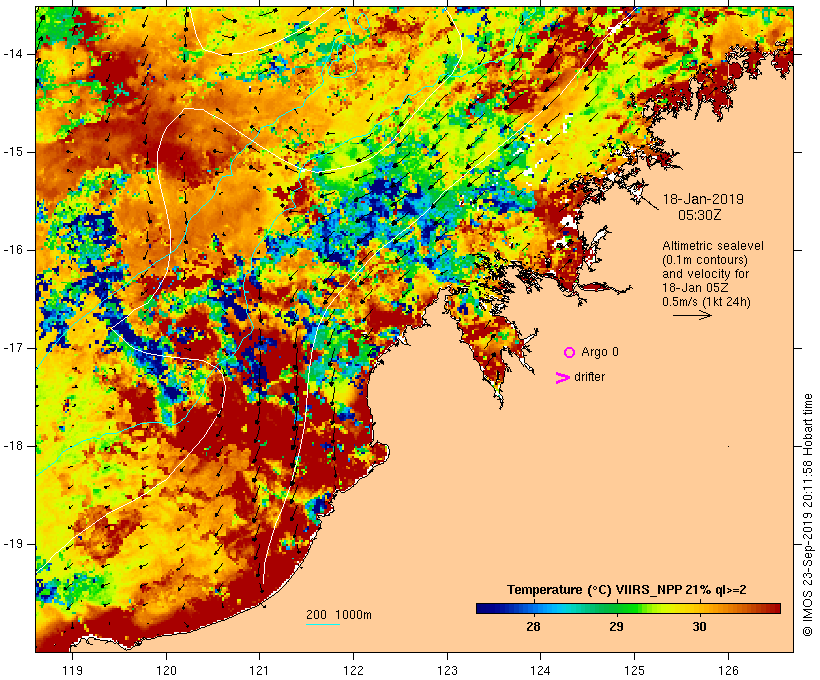Screen dimensions: 820x680
Task: Click the '(0.1m contours)' caption line
Action: tap(705, 260)
